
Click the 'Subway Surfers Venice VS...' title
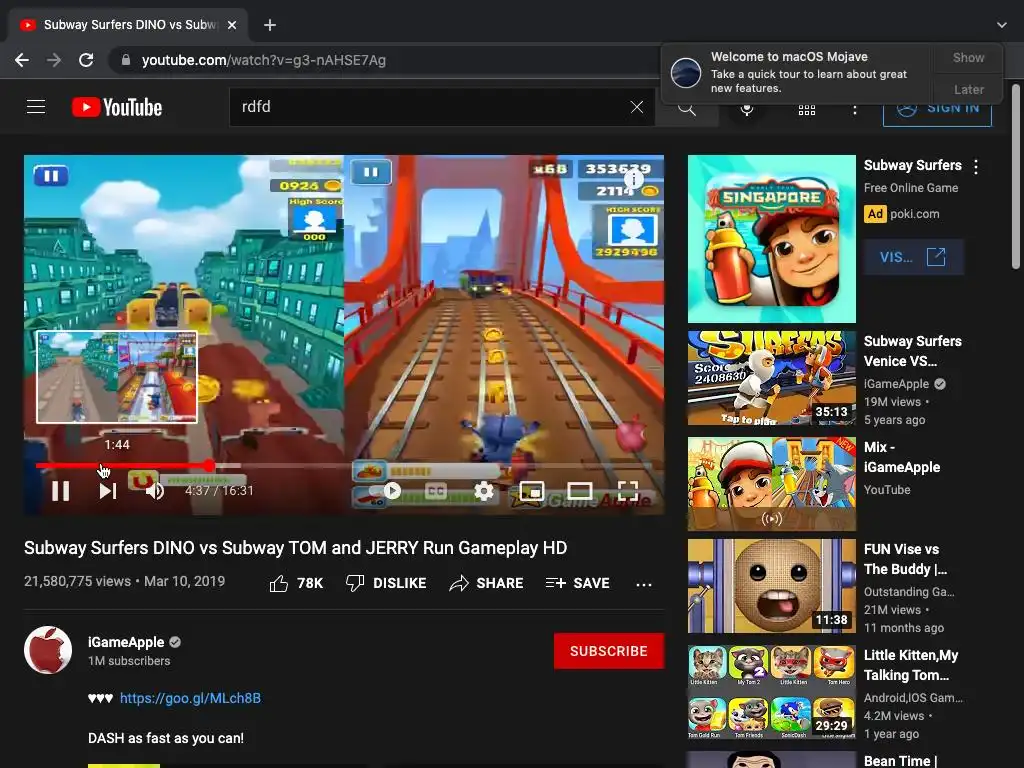[912, 351]
